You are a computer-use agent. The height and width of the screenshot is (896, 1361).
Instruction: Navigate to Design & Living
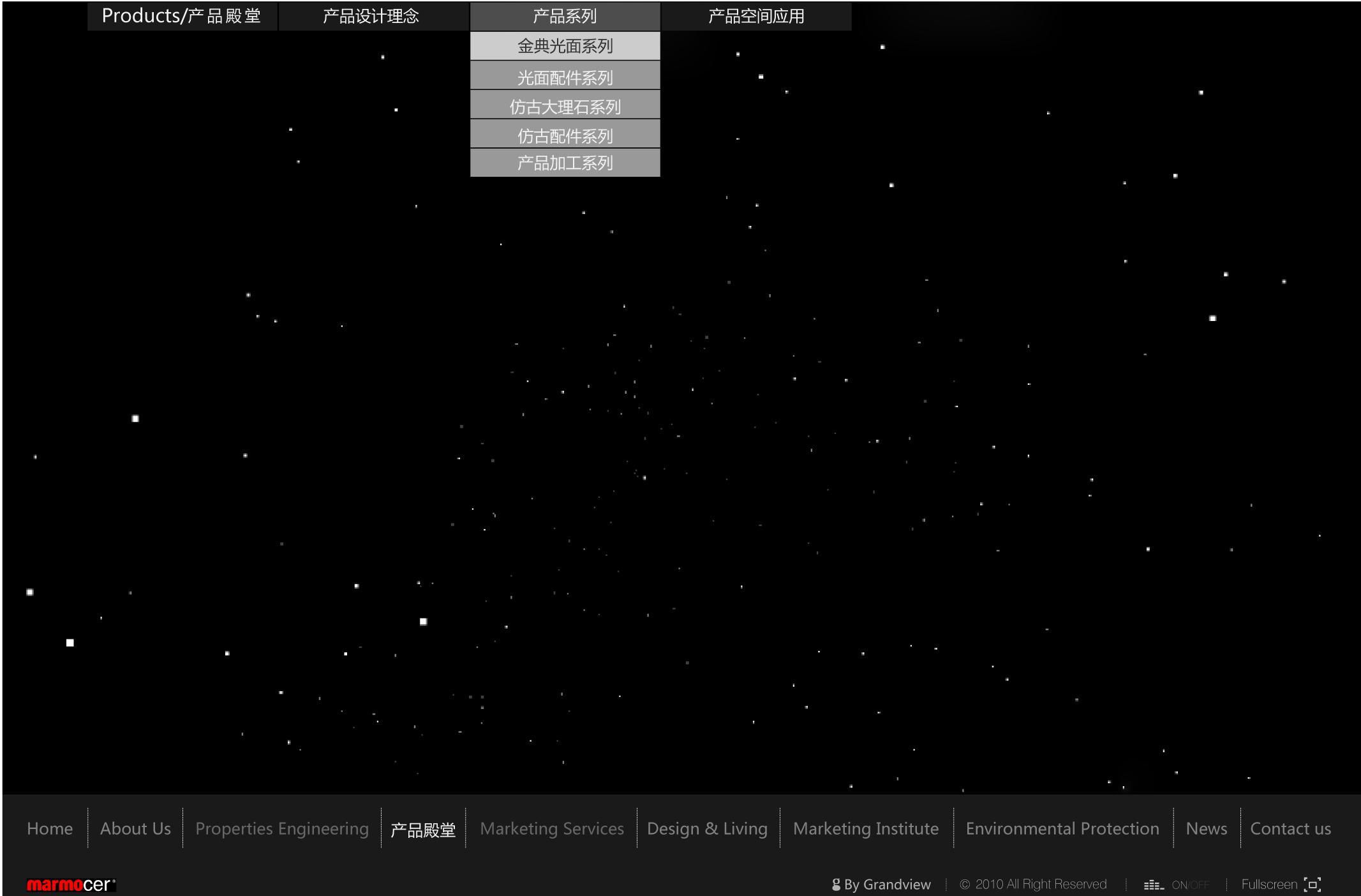(707, 828)
